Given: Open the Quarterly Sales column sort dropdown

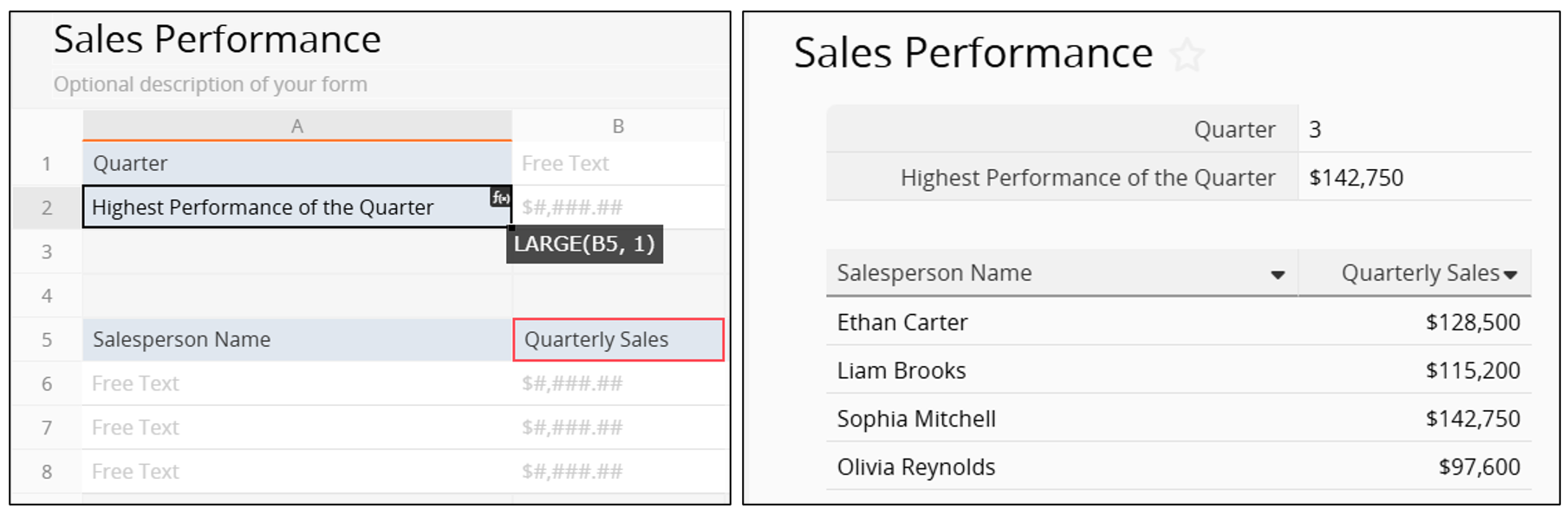Looking at the screenshot, I should coord(1511,275).
